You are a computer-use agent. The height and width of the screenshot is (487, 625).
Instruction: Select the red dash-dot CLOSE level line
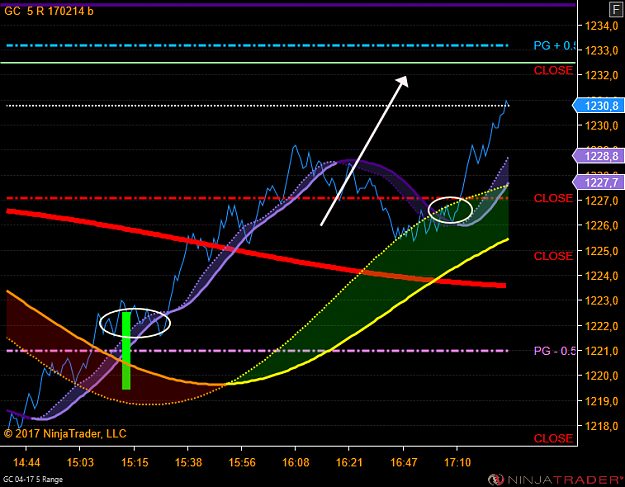[257, 198]
